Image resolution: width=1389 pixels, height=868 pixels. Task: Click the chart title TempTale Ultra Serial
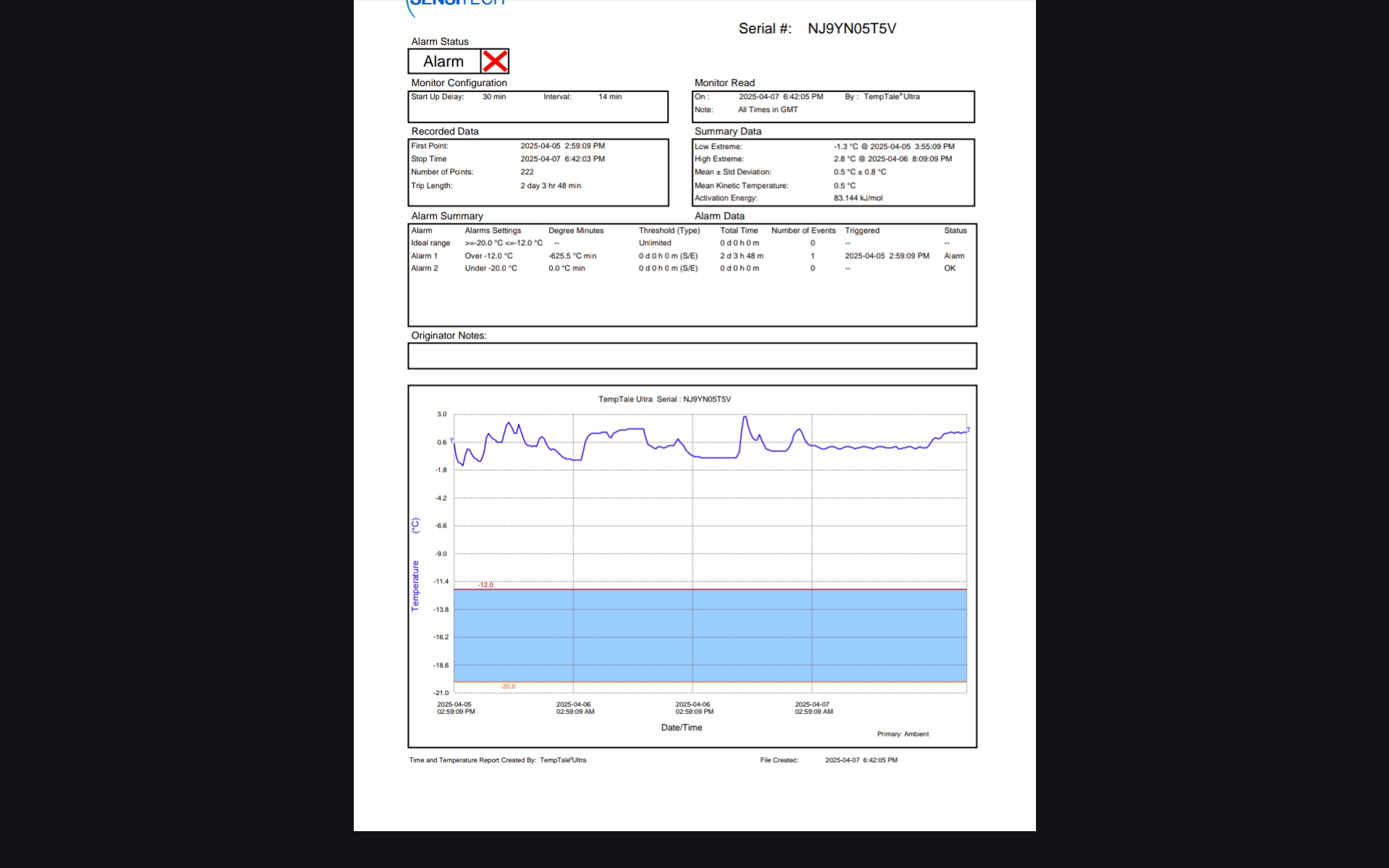pyautogui.click(x=665, y=399)
